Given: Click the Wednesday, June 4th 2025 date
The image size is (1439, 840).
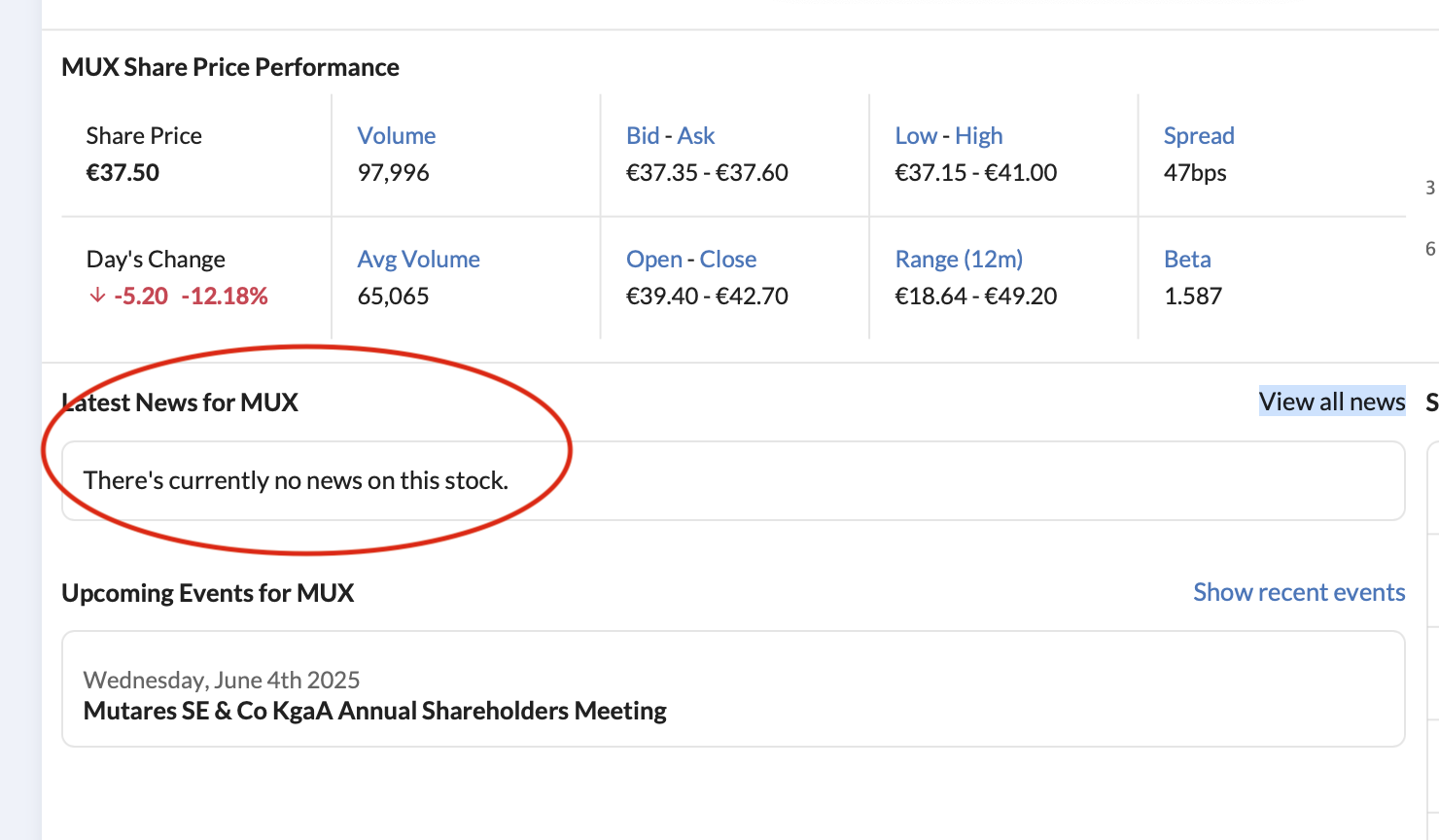Looking at the screenshot, I should pos(222,680).
